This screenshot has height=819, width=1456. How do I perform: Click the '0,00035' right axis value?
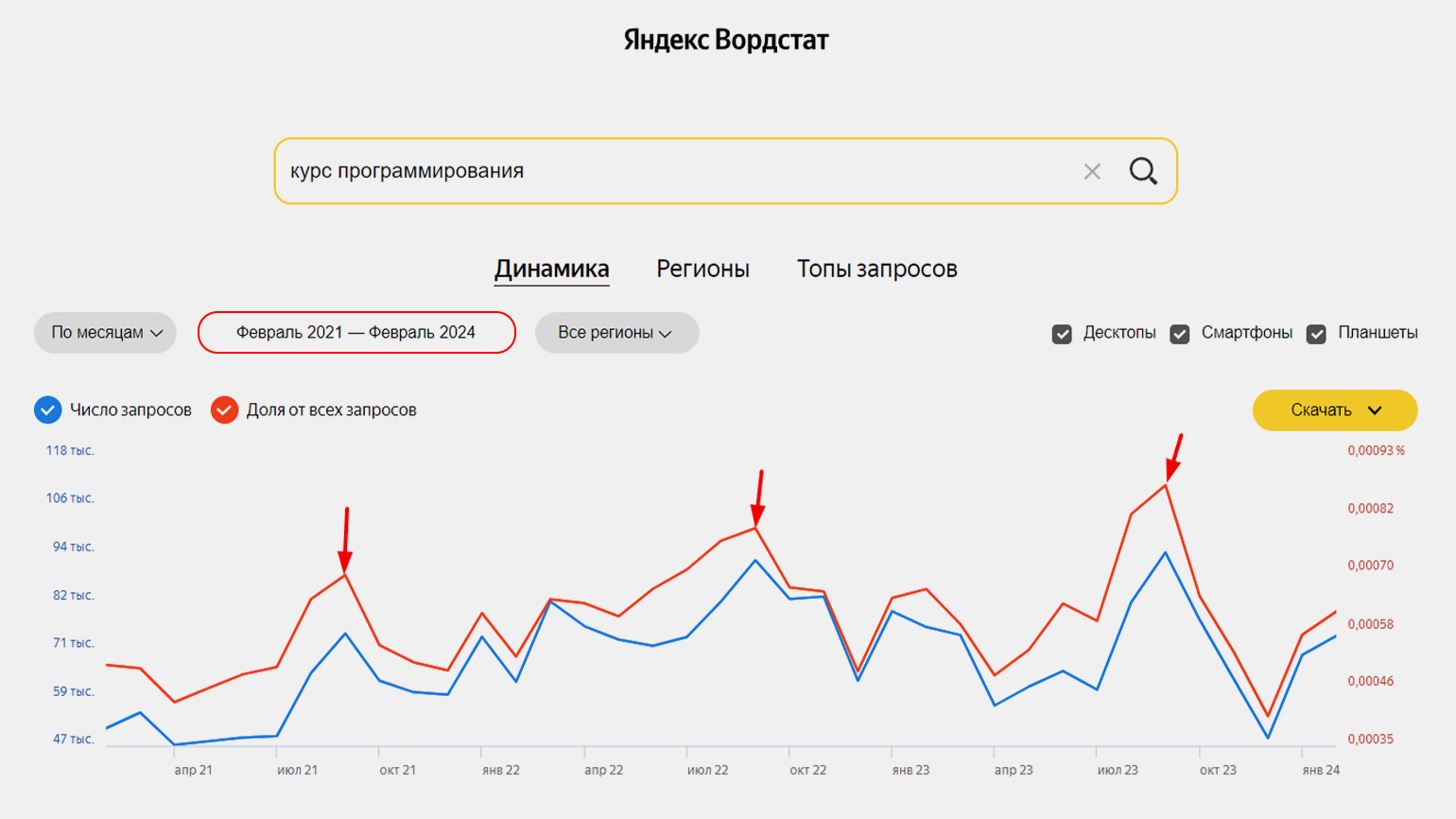1371,739
